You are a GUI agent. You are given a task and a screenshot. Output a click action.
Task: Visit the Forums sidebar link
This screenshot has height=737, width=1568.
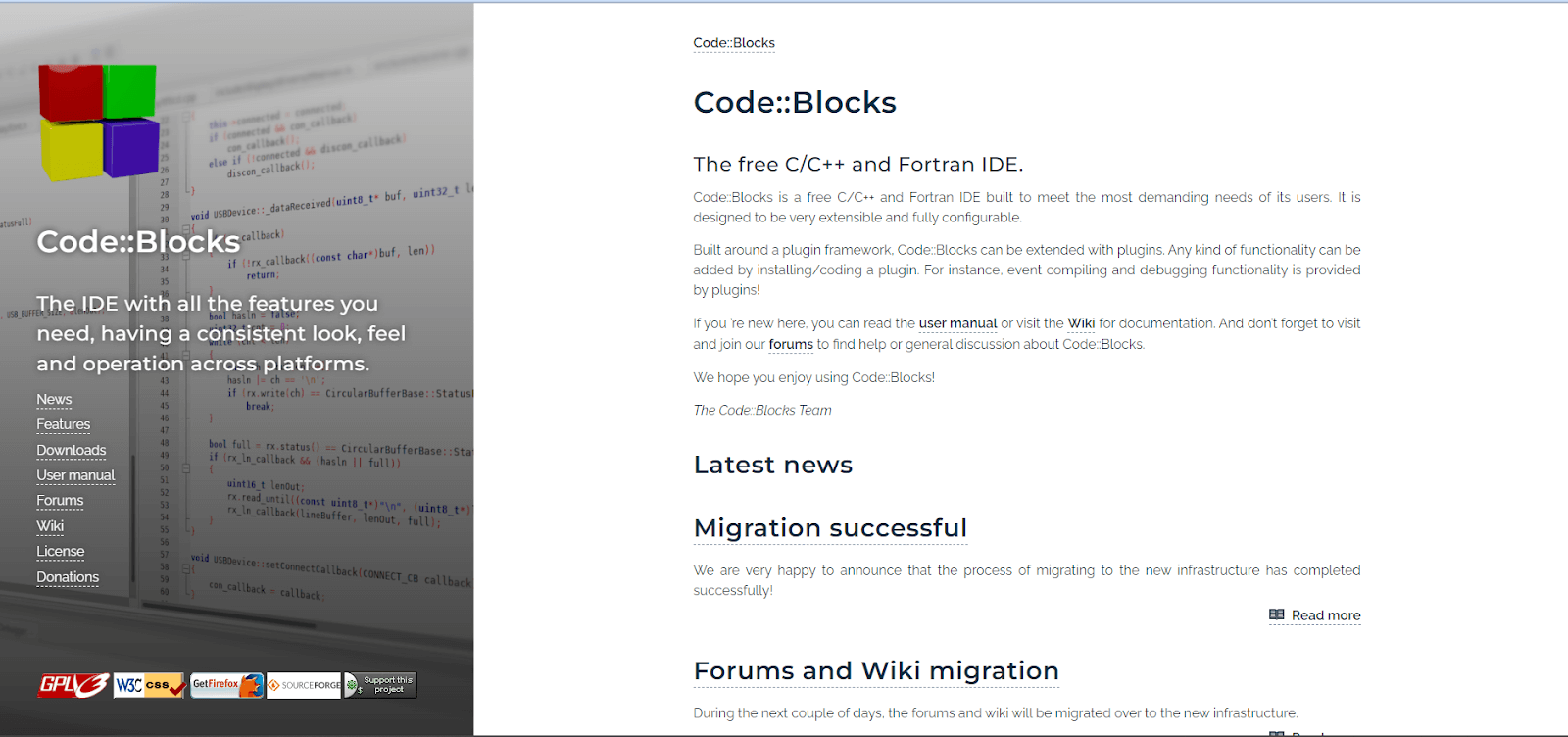[x=60, y=500]
